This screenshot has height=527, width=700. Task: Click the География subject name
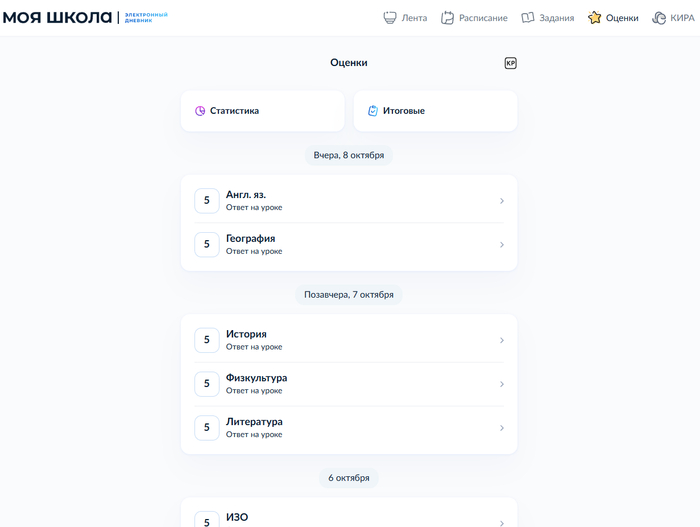(x=250, y=238)
